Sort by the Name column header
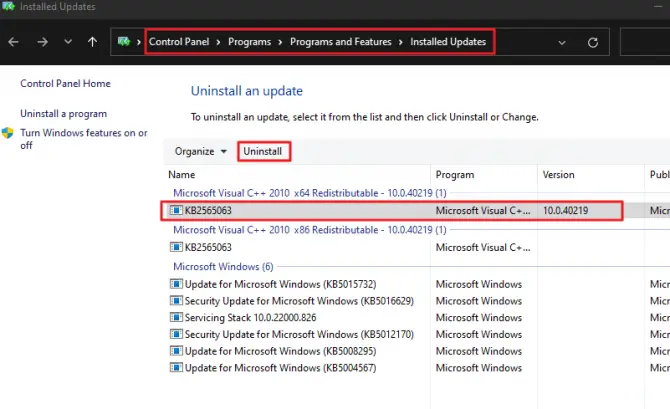Screen dimensions: 670x409 tap(182, 175)
